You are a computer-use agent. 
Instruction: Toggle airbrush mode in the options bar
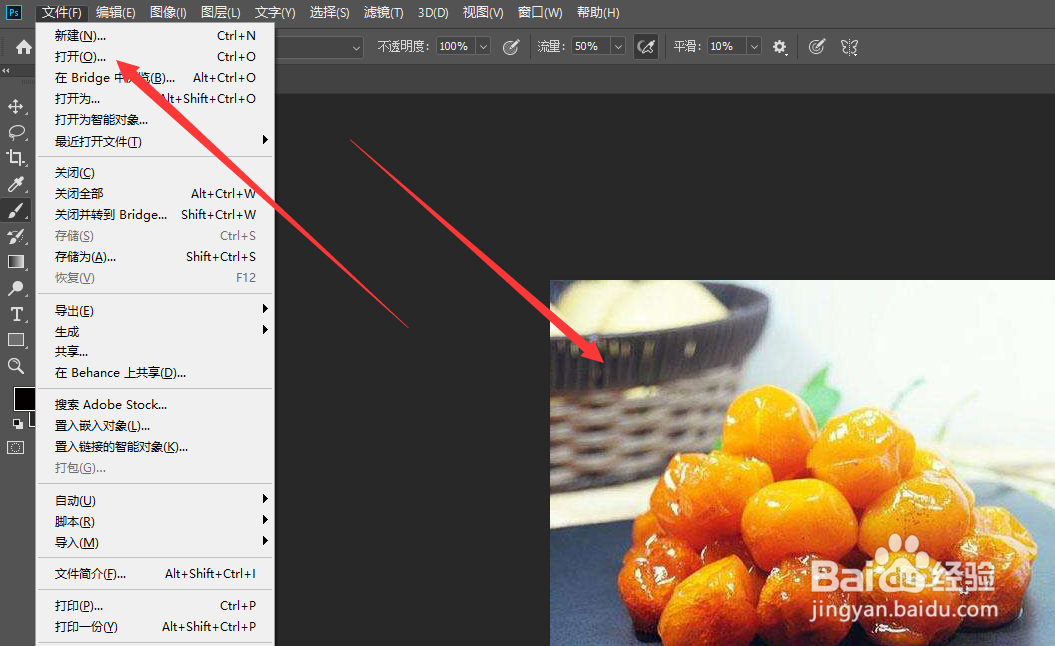(x=645, y=46)
